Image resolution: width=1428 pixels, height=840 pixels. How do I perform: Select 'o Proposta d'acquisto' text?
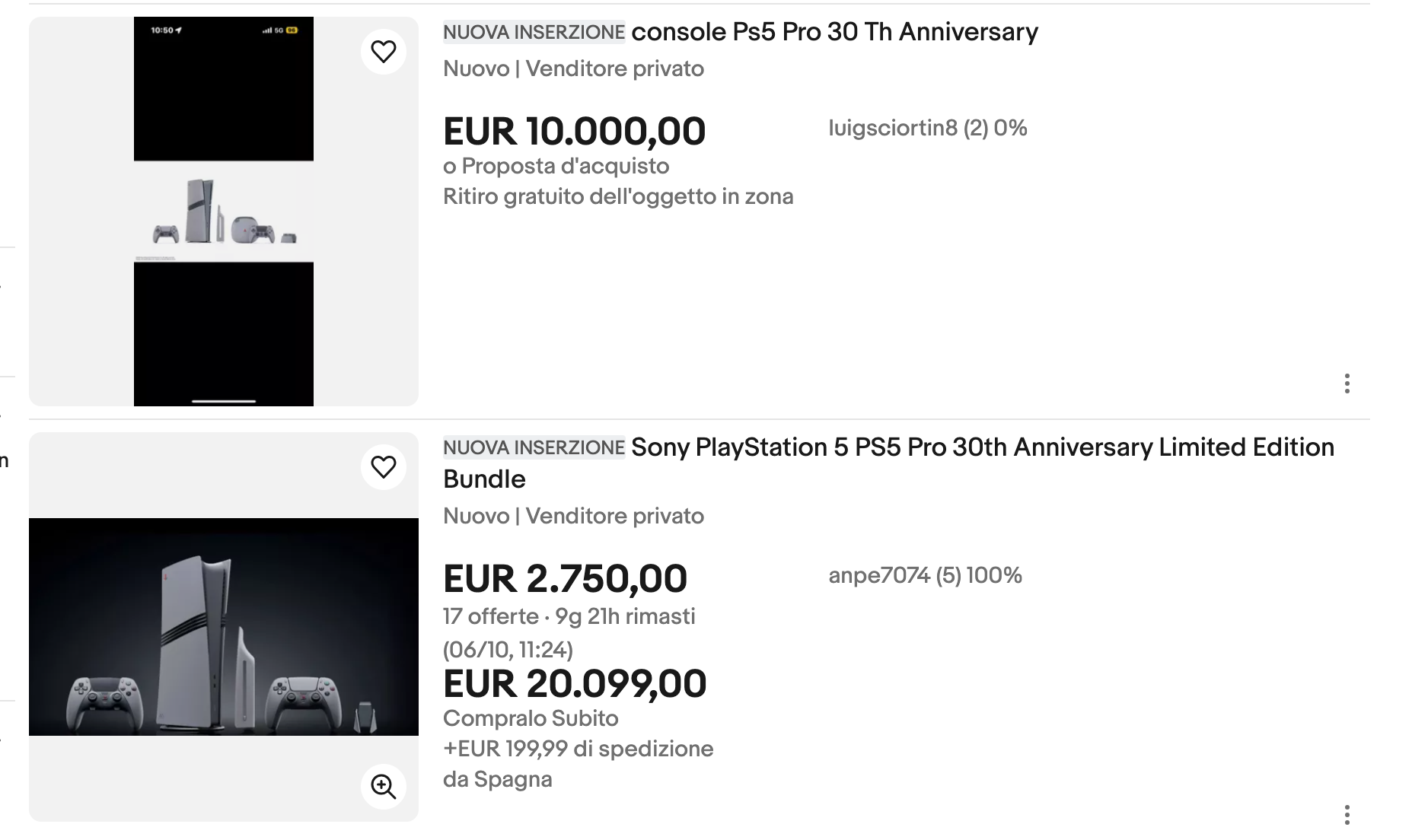point(556,166)
